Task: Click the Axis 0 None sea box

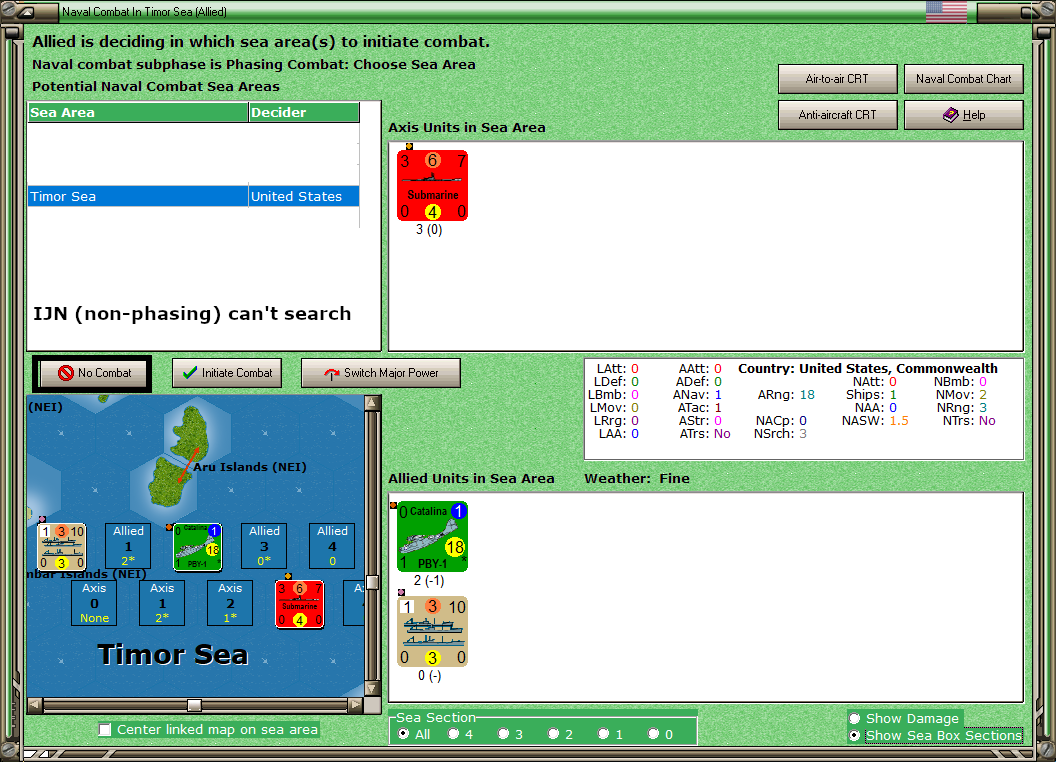Action: click(x=94, y=603)
